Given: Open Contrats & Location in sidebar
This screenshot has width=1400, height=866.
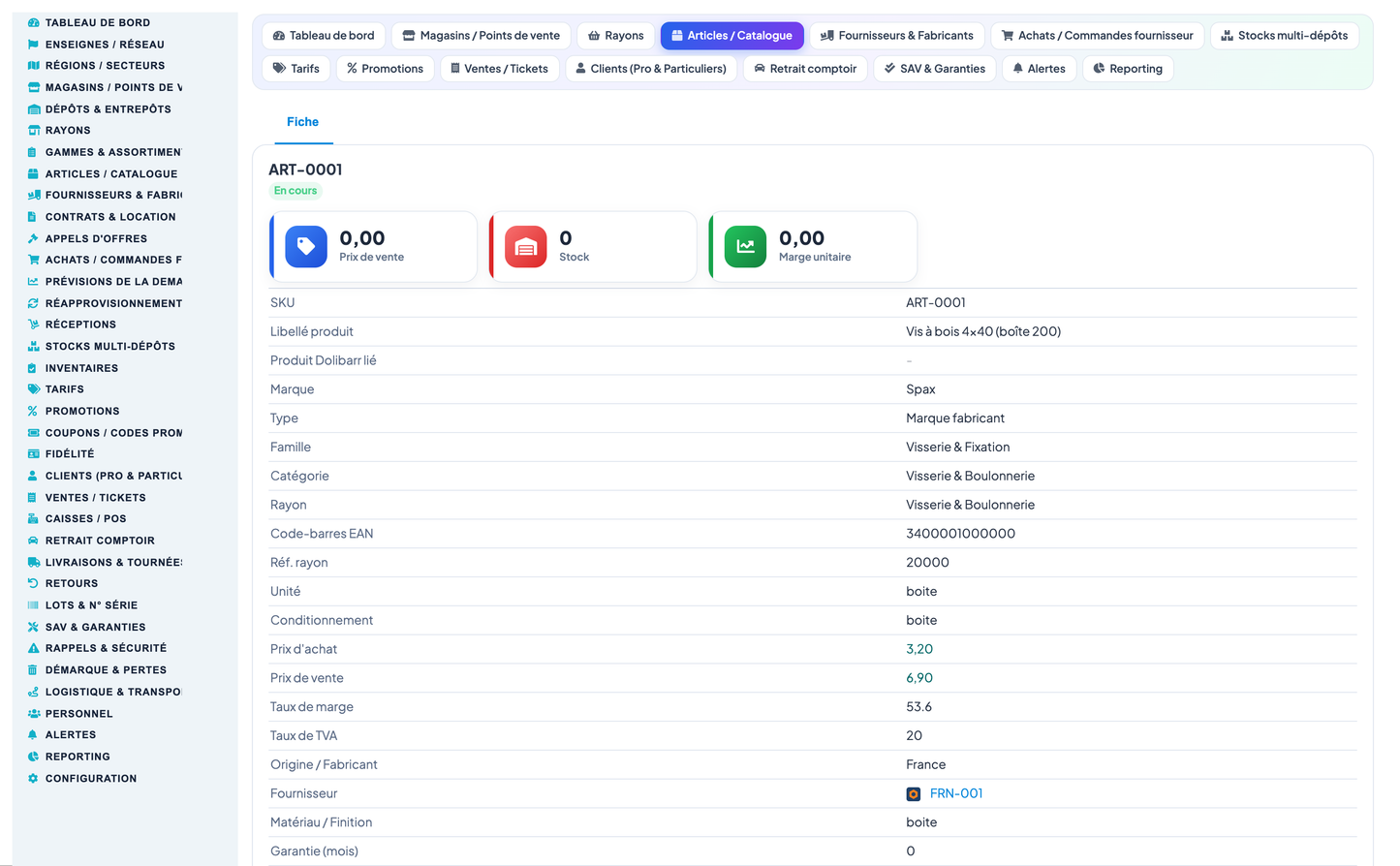Looking at the screenshot, I should pyautogui.click(x=110, y=217).
